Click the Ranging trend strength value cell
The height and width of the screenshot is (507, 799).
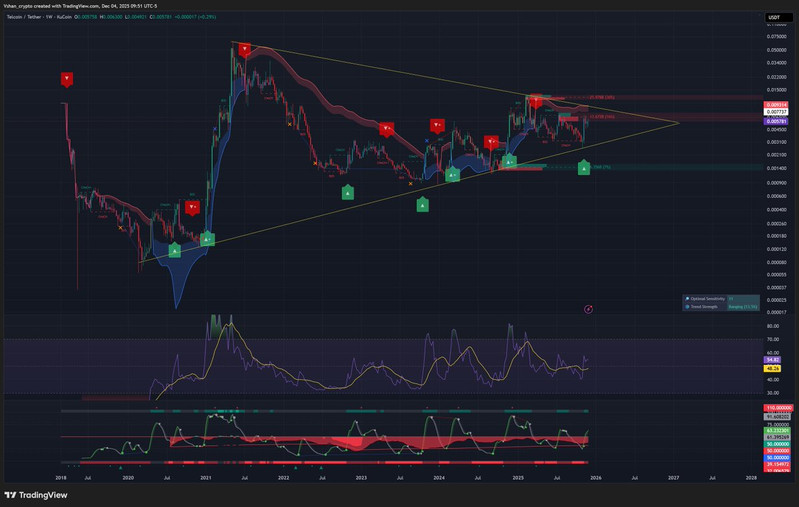click(742, 306)
